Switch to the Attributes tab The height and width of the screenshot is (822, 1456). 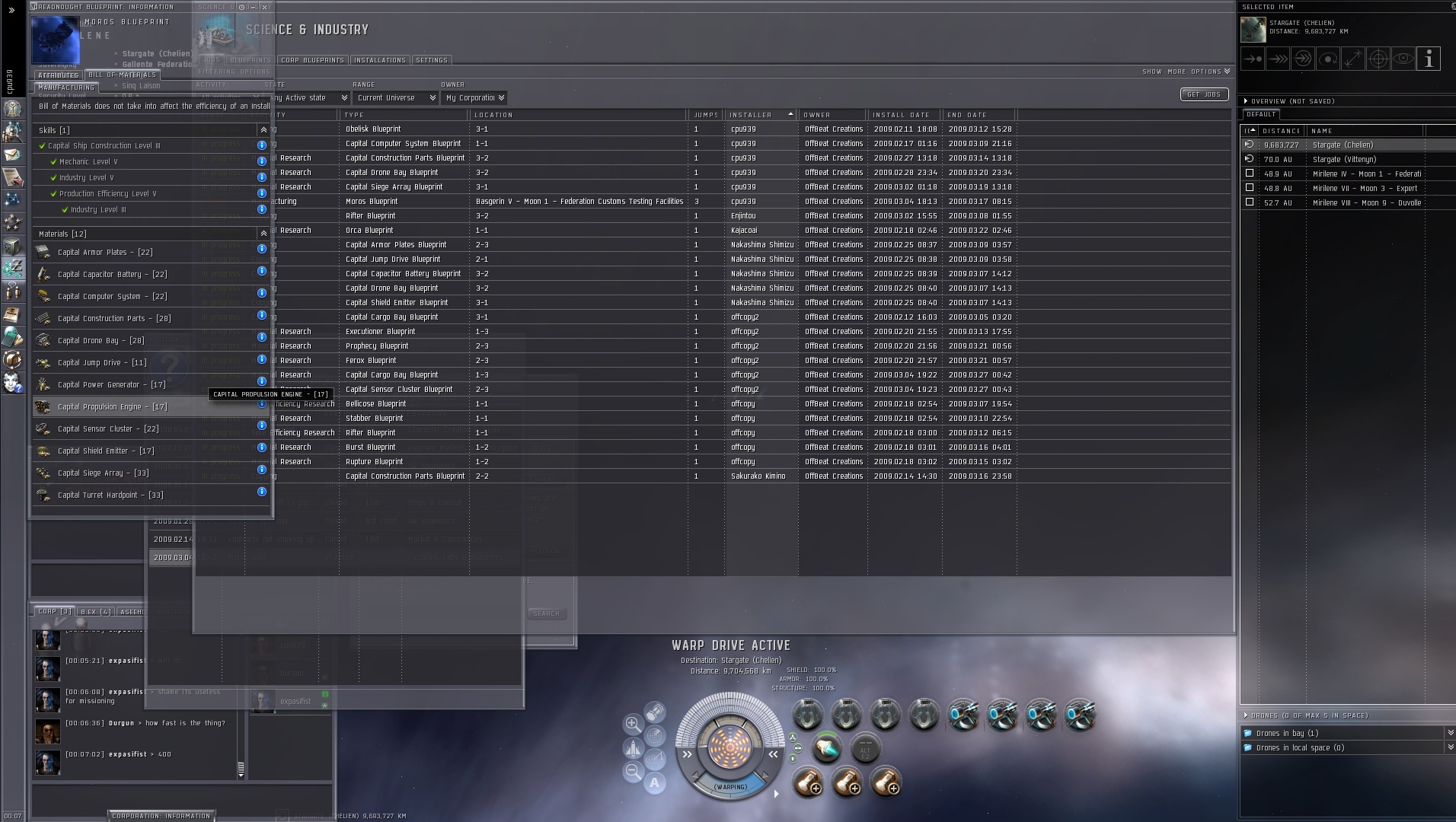(x=59, y=75)
